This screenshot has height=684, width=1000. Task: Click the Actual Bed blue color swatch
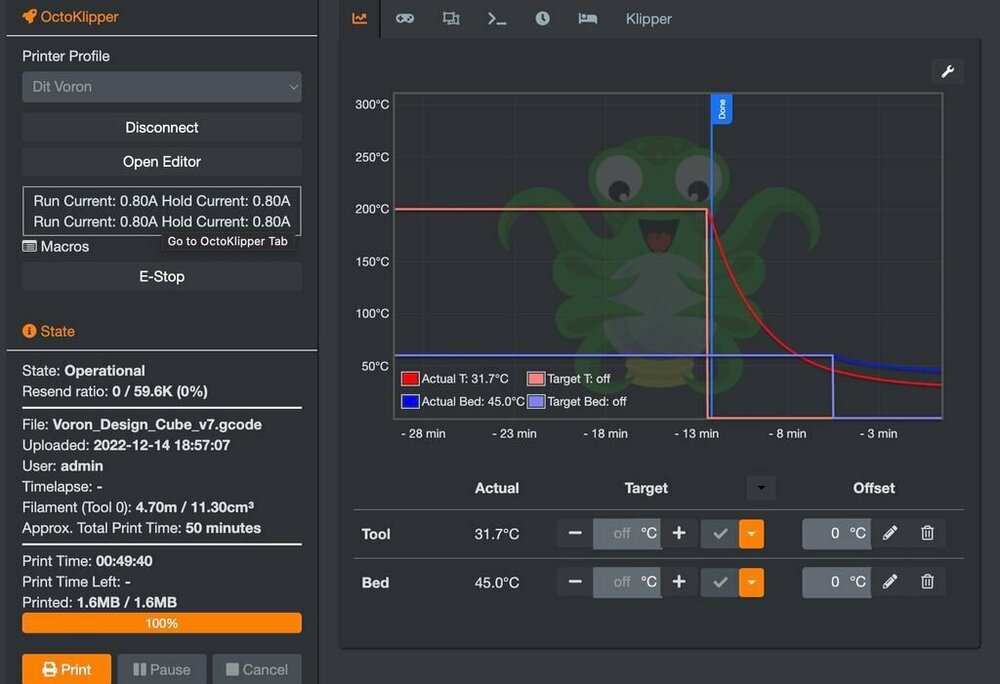410,402
